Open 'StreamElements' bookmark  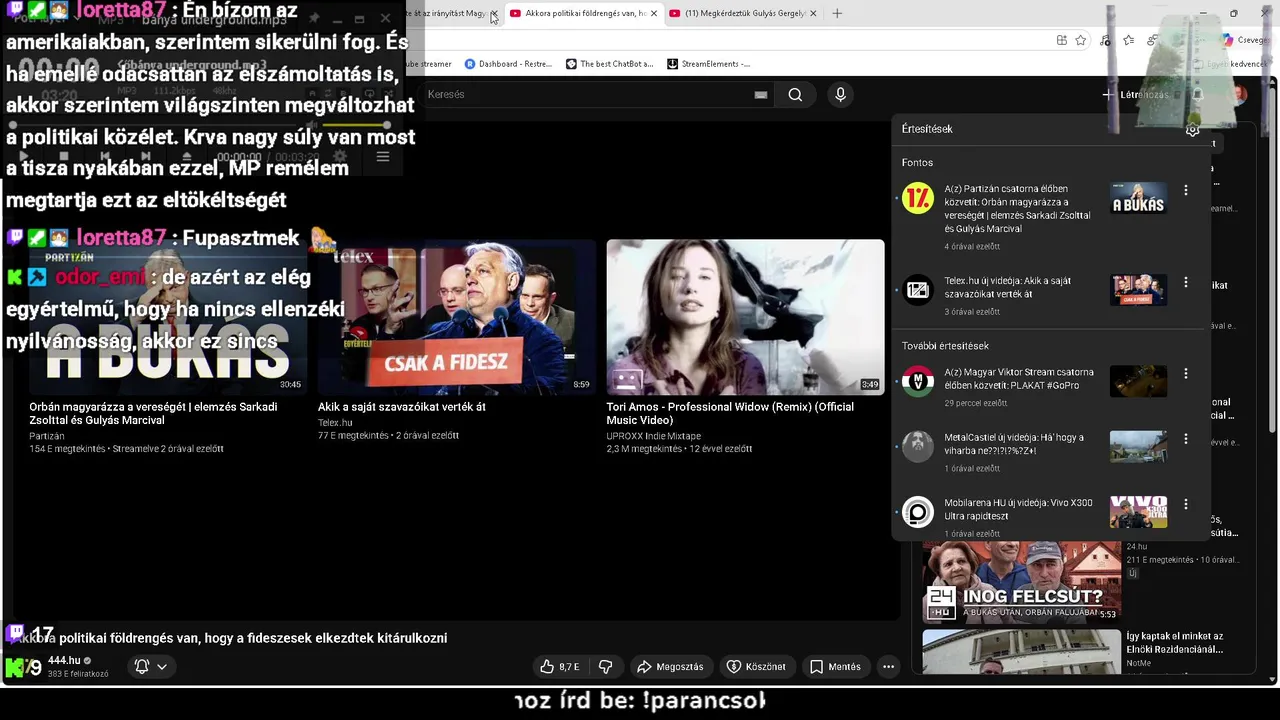point(708,63)
